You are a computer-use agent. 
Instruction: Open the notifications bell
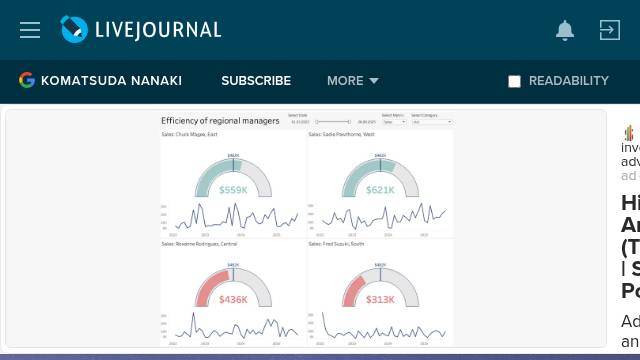coord(565,30)
